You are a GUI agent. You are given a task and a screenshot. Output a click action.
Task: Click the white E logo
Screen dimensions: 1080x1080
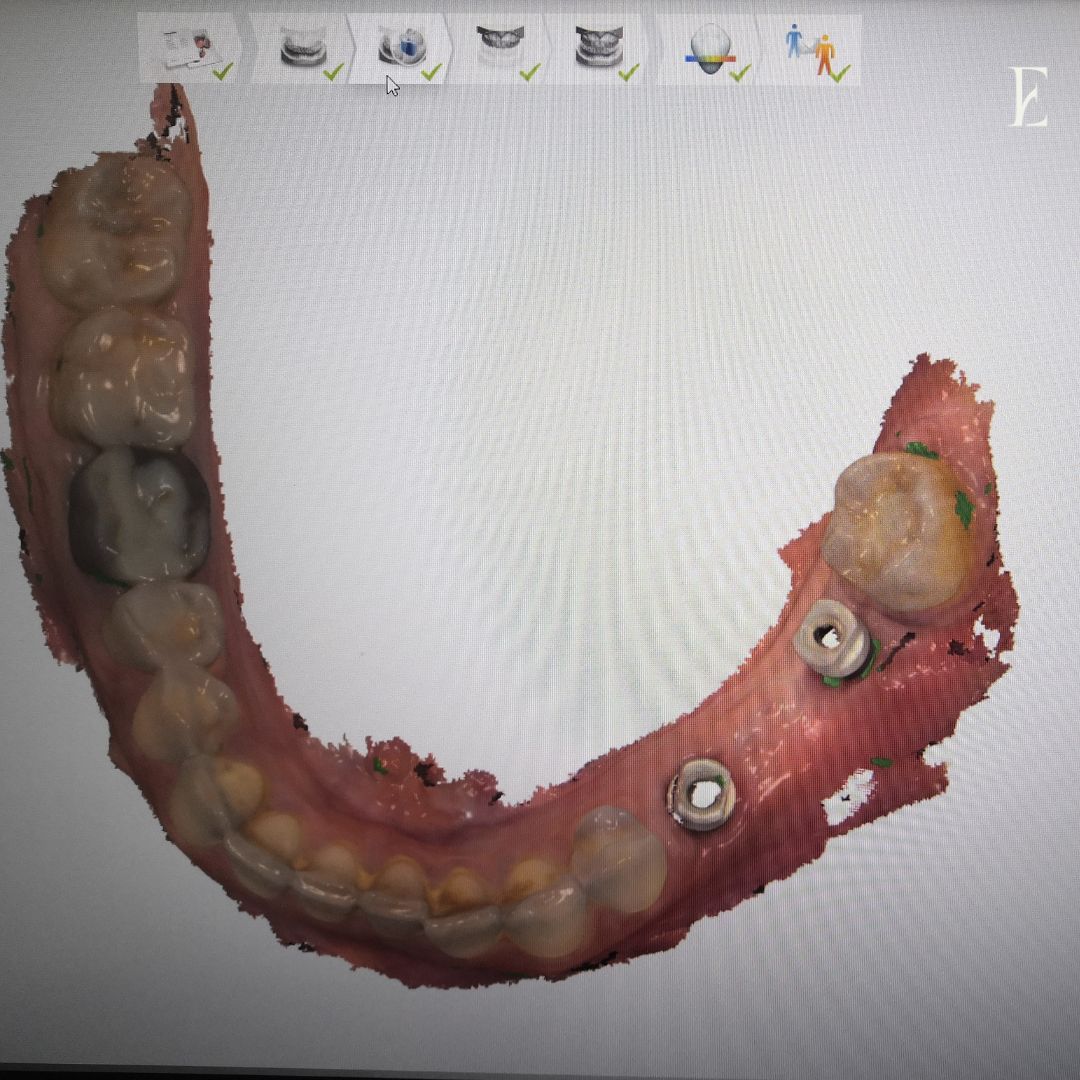pos(1028,97)
